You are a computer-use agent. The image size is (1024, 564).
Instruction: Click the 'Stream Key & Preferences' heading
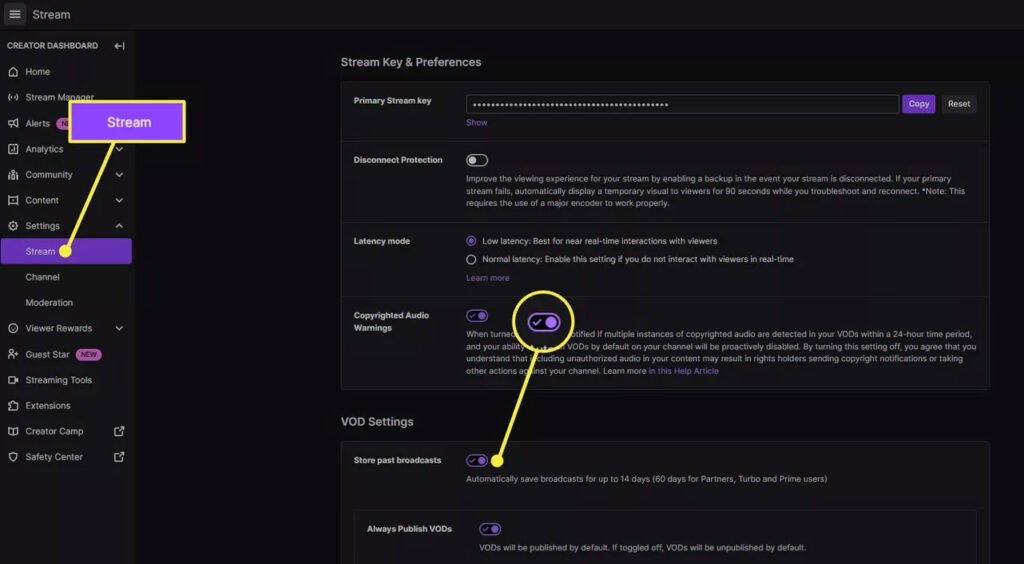[411, 62]
